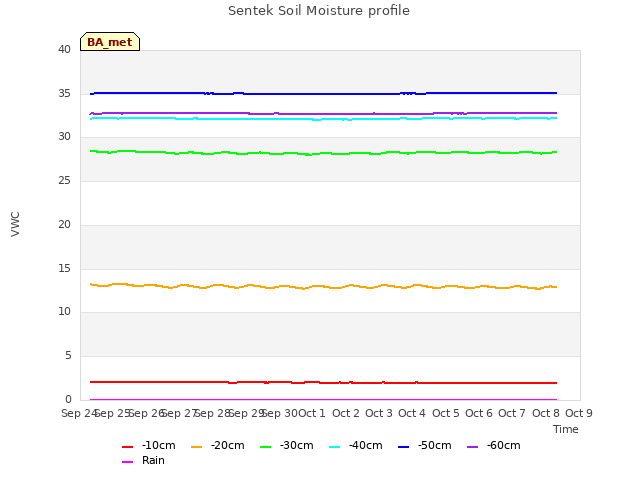Click the magenta Rain legend swatch

coord(127,462)
